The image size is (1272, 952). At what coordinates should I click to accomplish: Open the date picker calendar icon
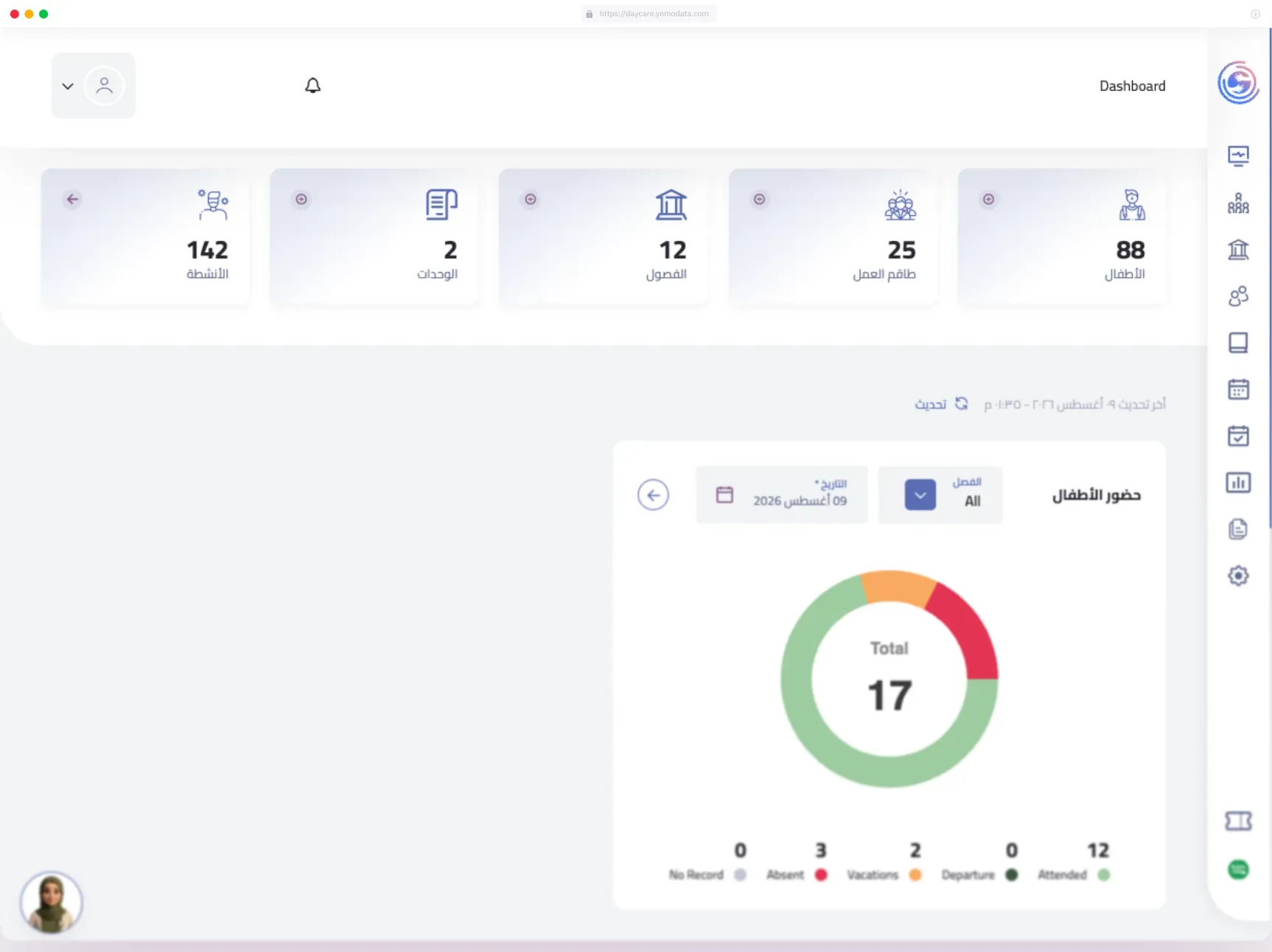724,494
